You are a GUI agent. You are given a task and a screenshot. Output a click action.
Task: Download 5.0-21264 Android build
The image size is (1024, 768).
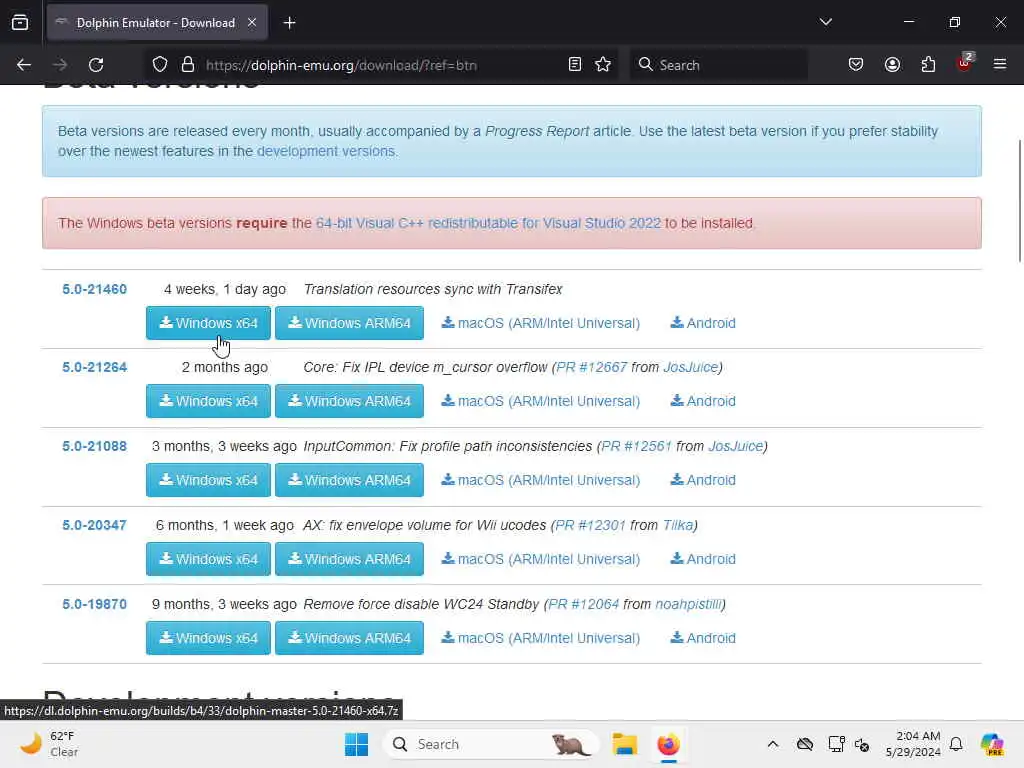[x=703, y=401]
